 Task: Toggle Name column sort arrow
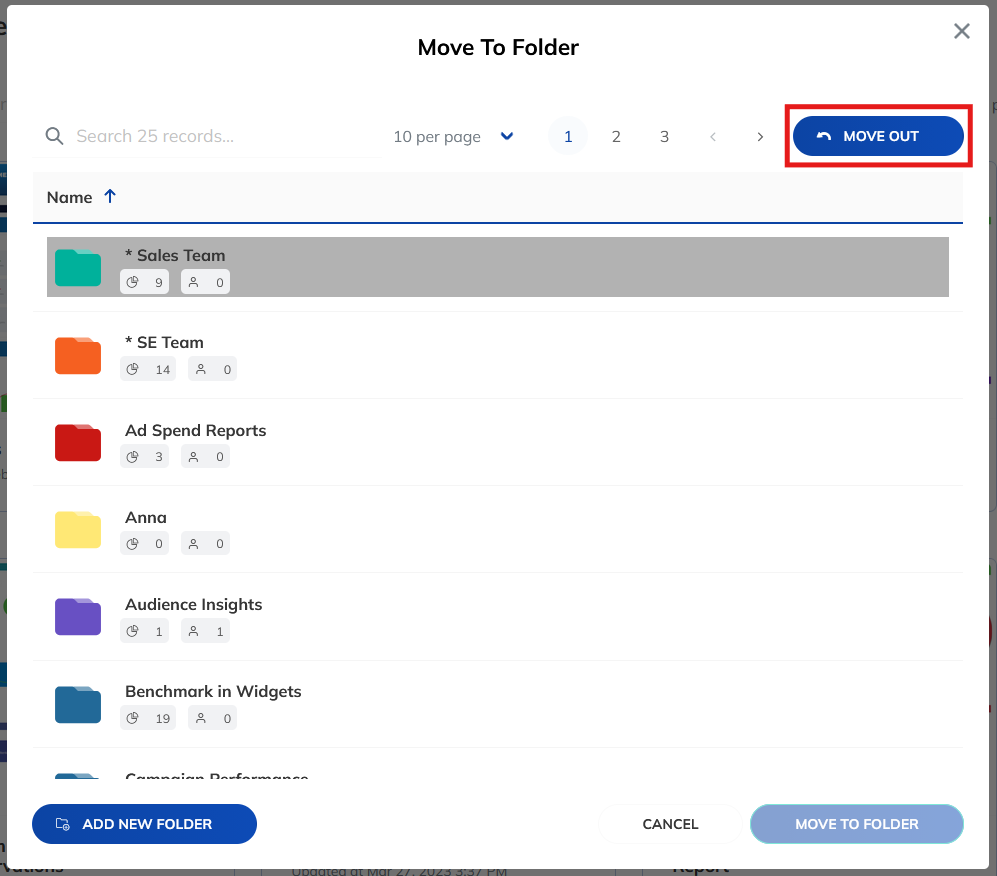[110, 196]
